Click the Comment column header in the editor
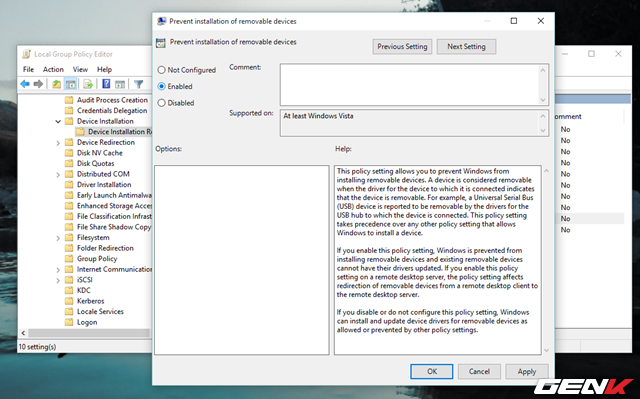Viewport: 640px width, 399px height. click(568, 117)
